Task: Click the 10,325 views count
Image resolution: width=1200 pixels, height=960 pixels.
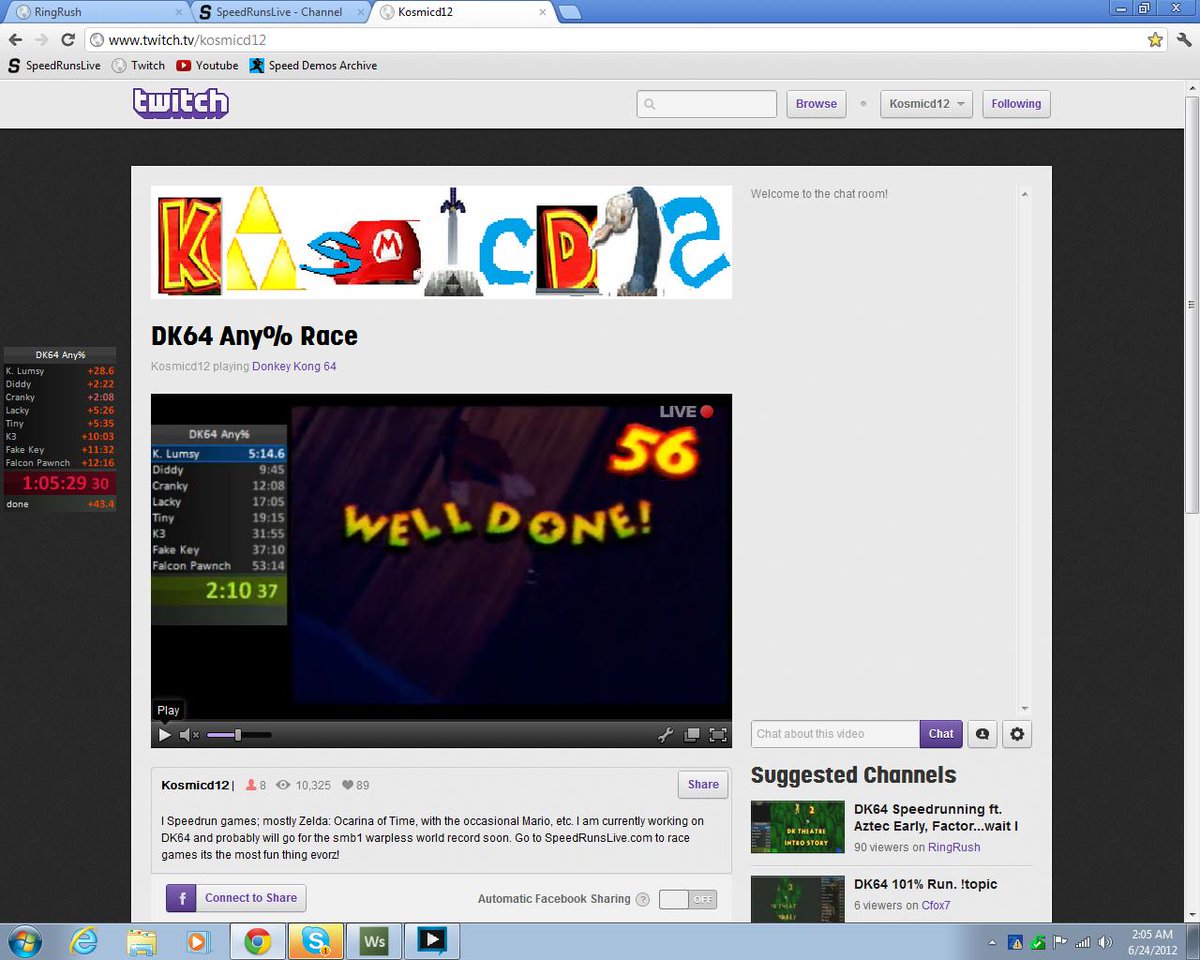Action: click(x=303, y=785)
